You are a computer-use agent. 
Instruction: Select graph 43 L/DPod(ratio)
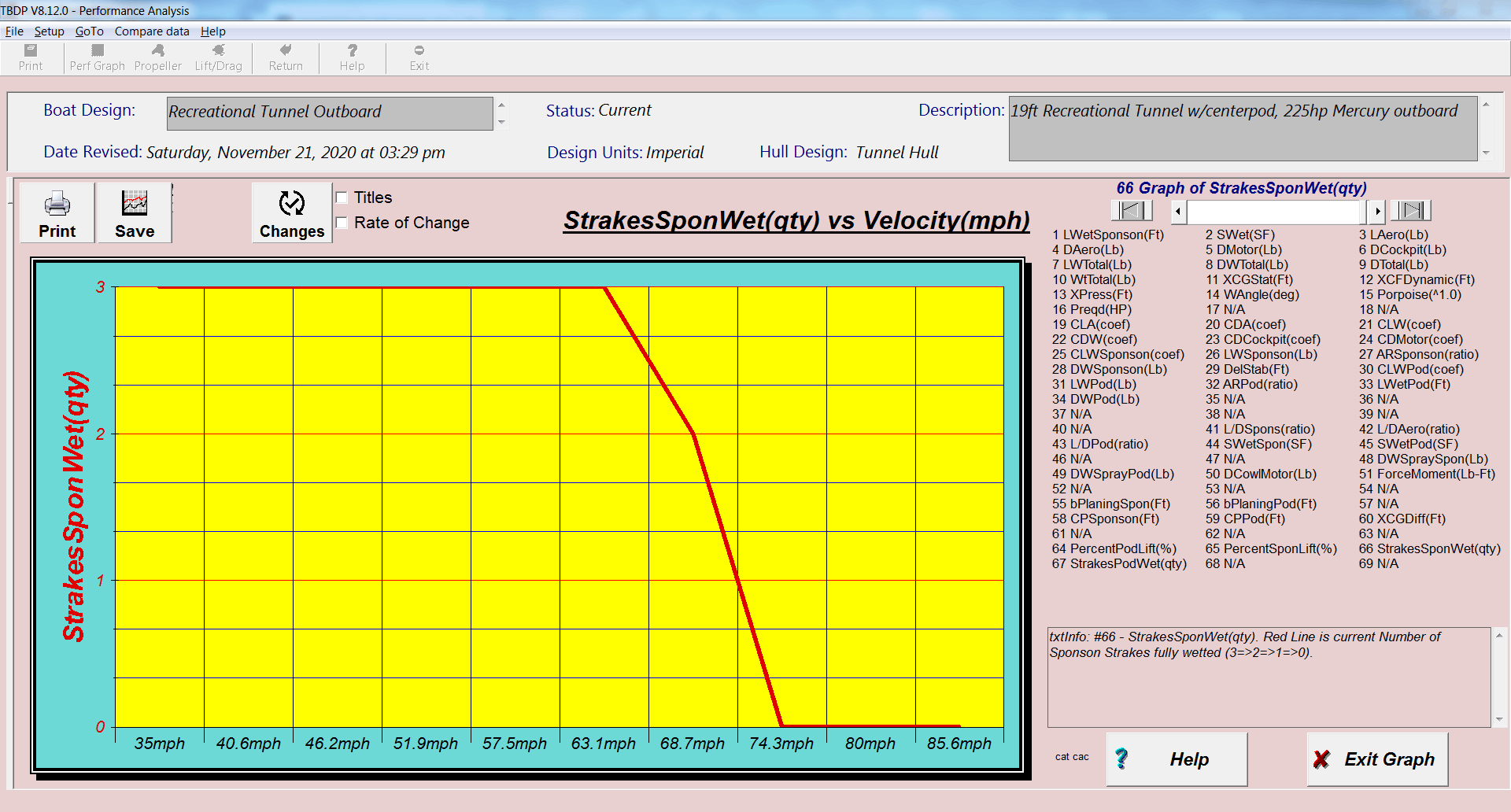tap(1099, 444)
